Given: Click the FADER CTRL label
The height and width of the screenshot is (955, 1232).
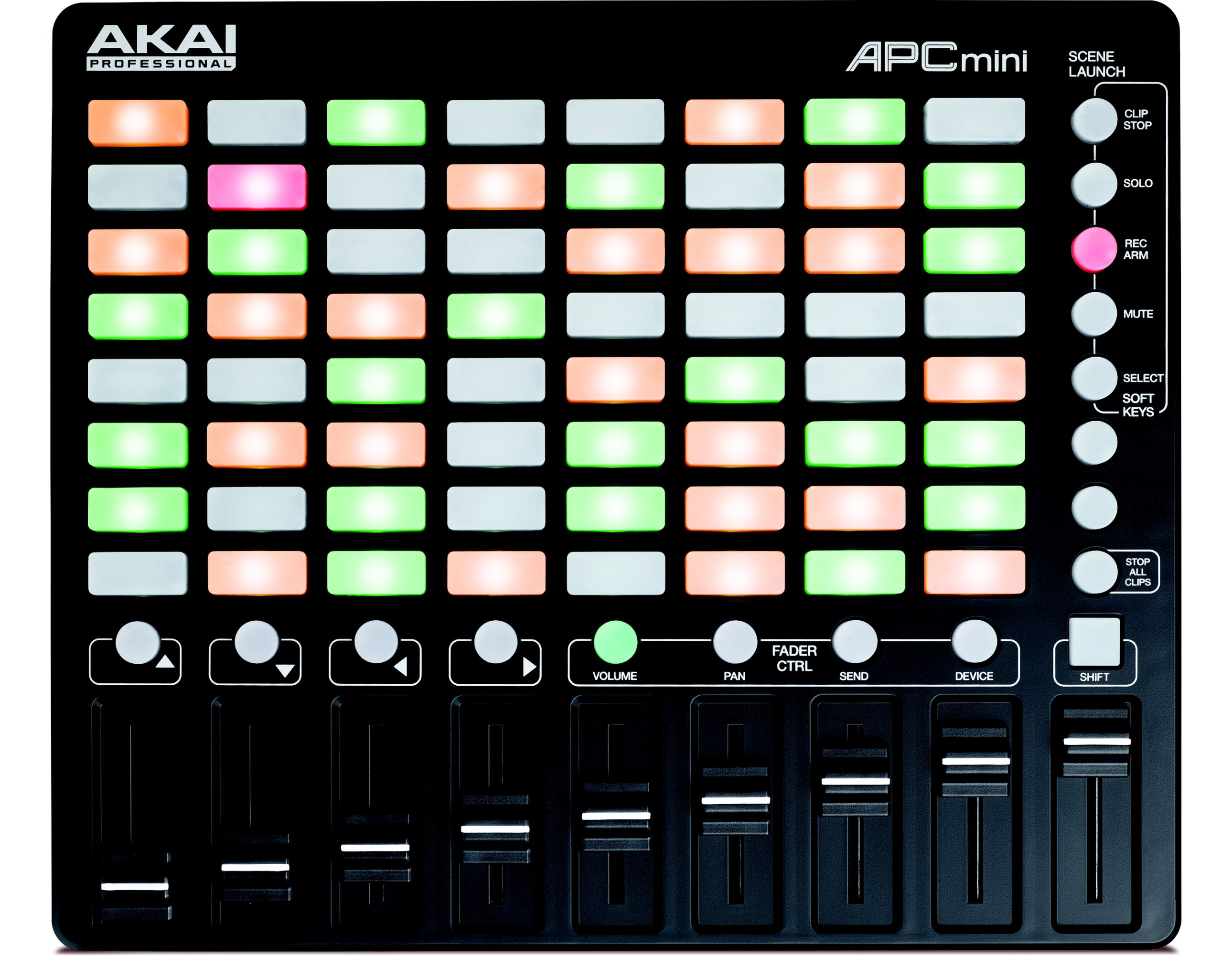Looking at the screenshot, I should point(794,658).
